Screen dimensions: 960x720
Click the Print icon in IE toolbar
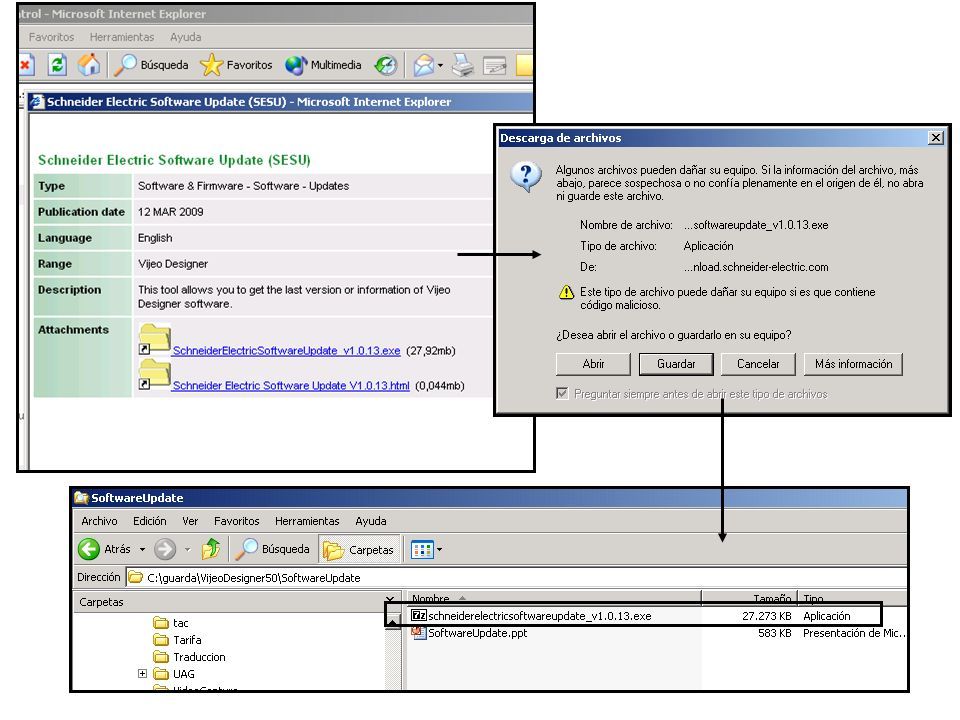[463, 65]
